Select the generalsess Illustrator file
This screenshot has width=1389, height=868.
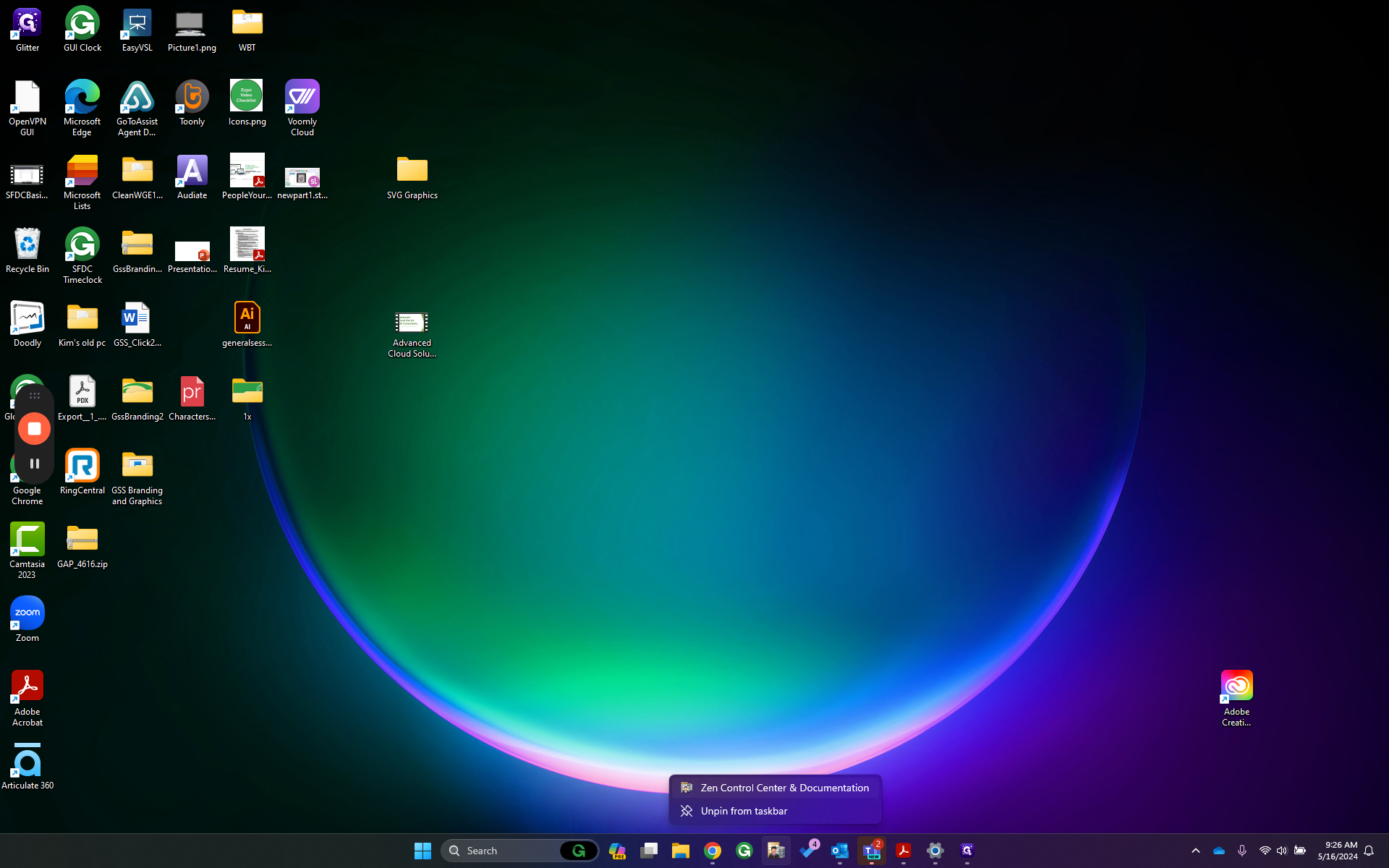tap(247, 325)
